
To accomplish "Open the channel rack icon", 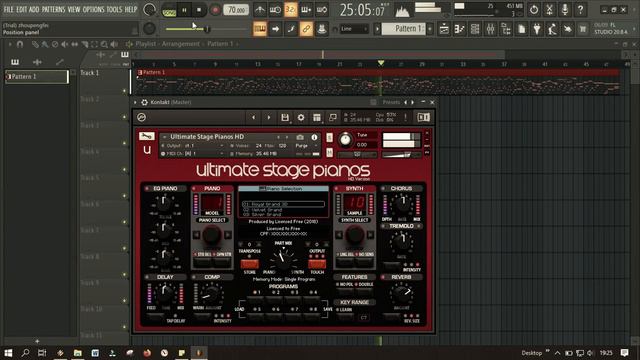I will [x=475, y=29].
